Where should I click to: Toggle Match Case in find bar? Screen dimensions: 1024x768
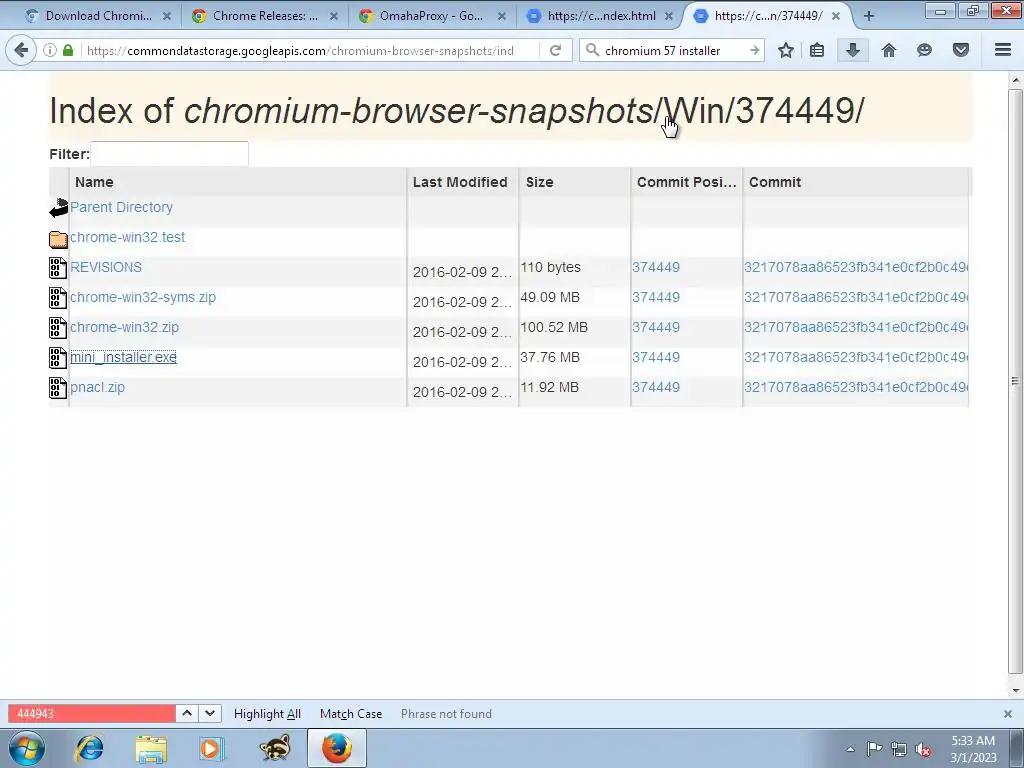click(x=351, y=714)
